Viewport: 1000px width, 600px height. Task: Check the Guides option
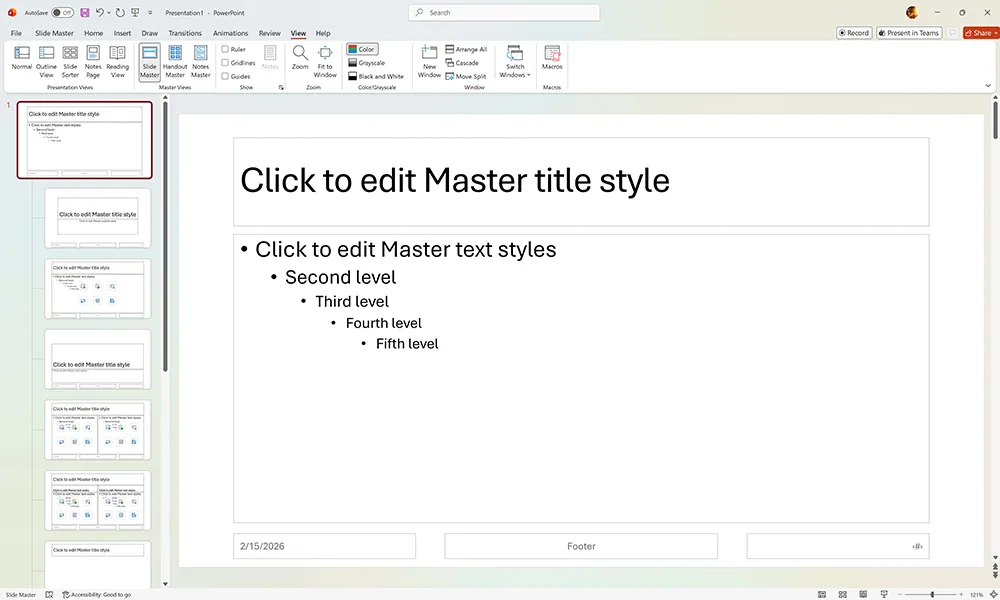pyautogui.click(x=228, y=74)
